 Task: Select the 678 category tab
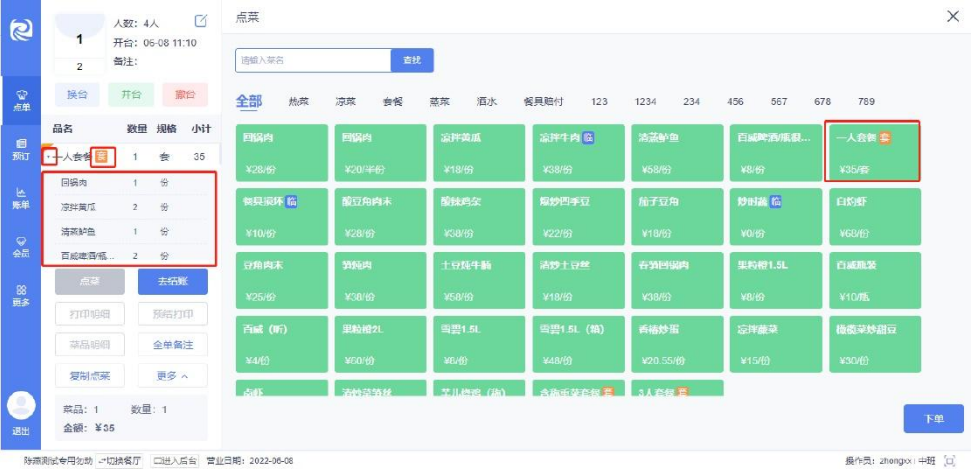(823, 102)
